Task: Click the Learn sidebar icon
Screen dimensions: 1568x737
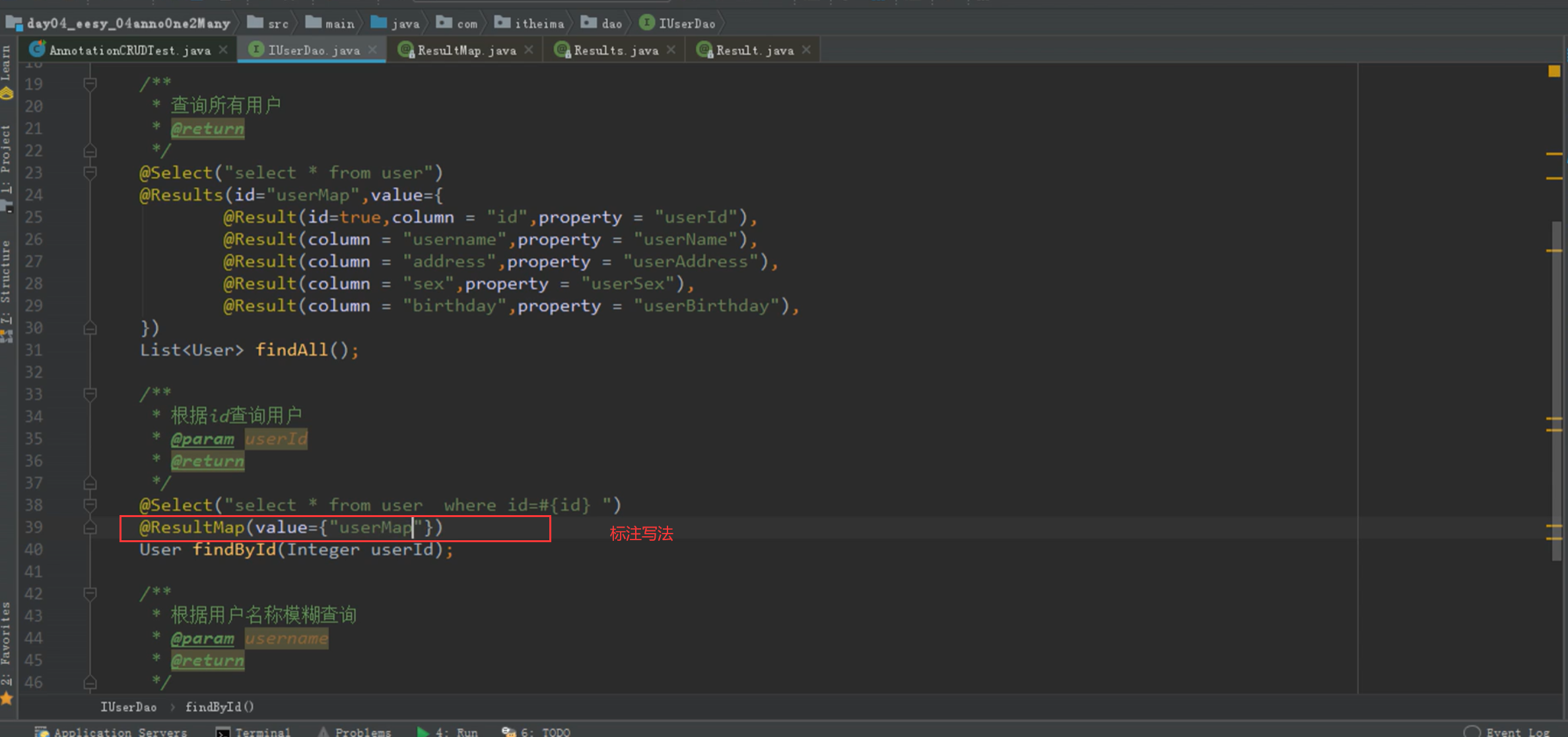Action: [x=7, y=94]
